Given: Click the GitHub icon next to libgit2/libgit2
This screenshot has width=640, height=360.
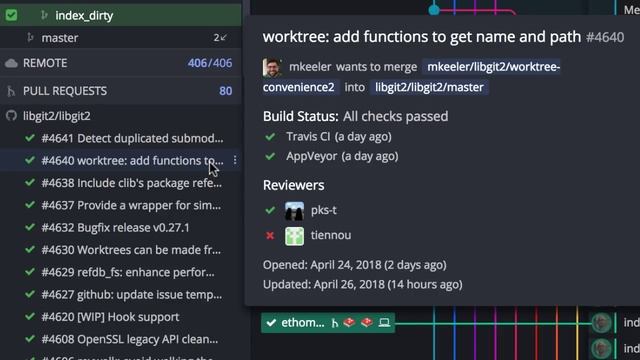Looking at the screenshot, I should click(11, 116).
